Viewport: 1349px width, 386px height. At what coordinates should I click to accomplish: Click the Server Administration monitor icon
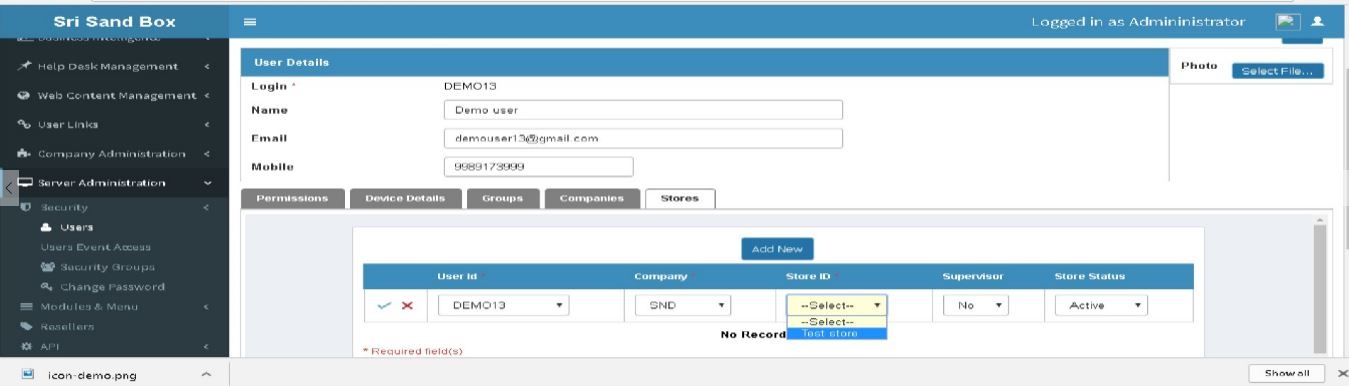coord(24,182)
